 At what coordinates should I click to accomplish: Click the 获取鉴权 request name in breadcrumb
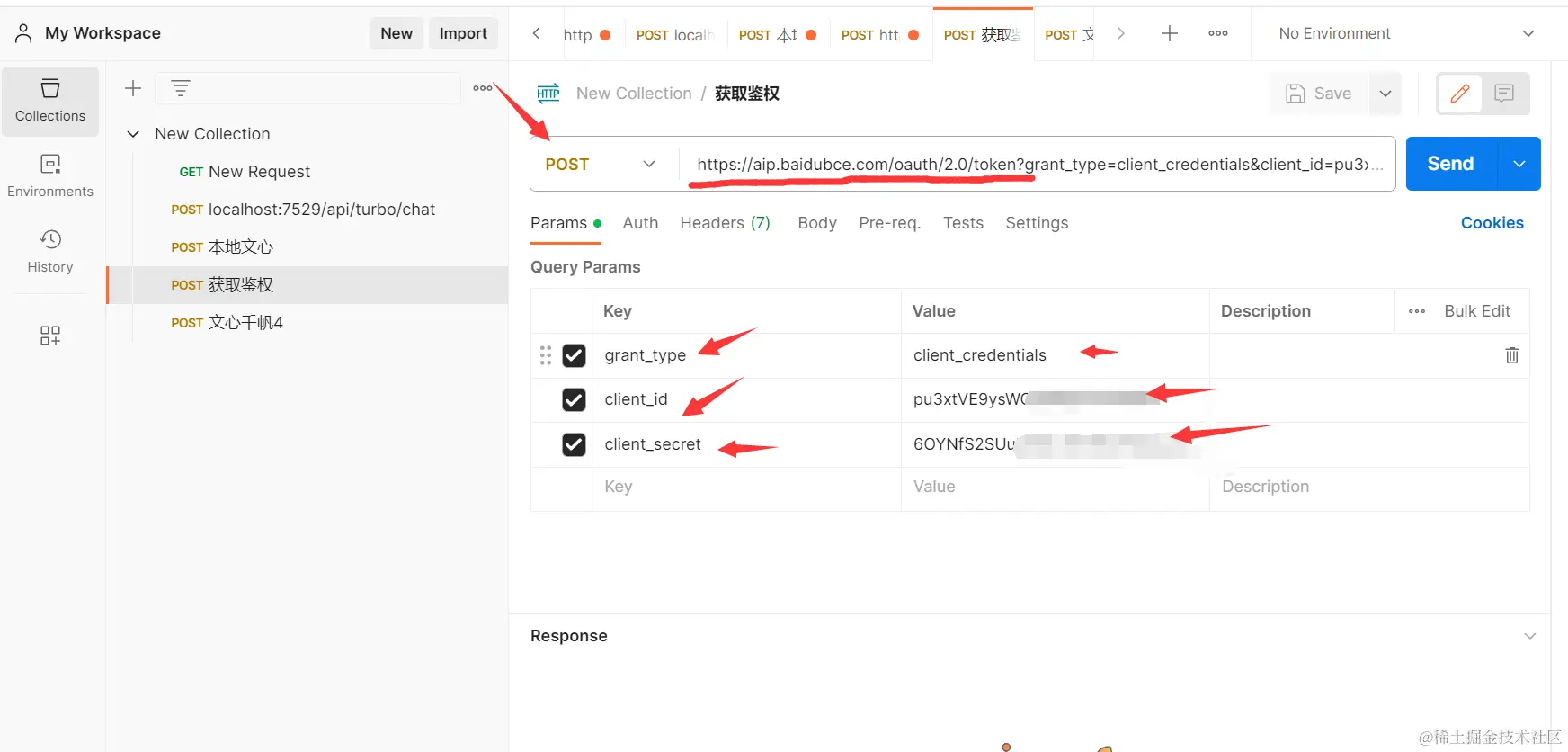point(747,94)
